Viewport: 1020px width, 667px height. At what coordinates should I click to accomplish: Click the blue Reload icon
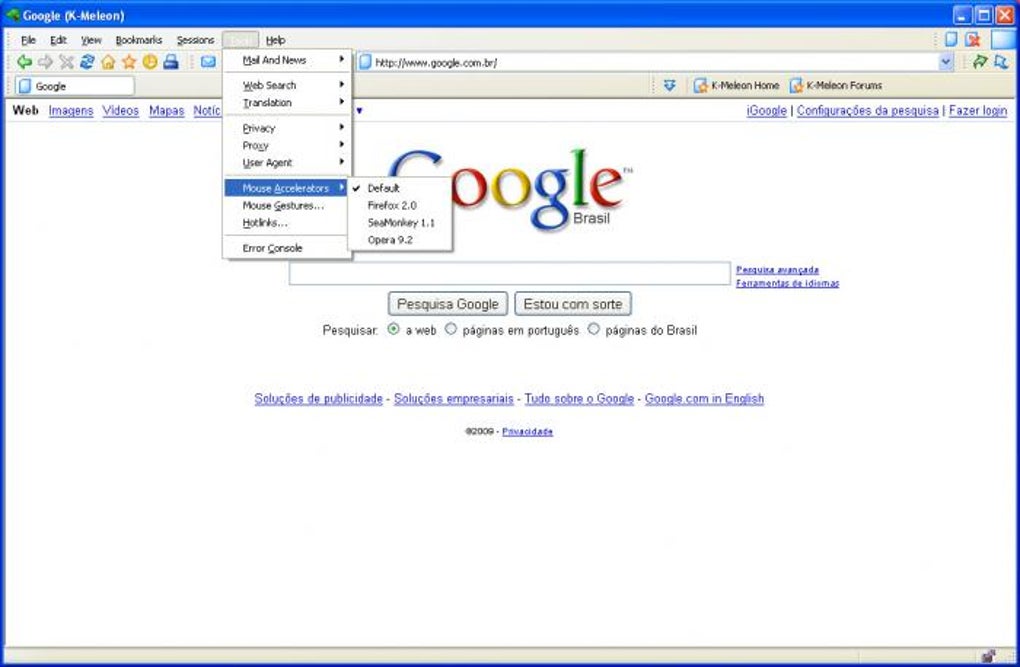coord(87,62)
